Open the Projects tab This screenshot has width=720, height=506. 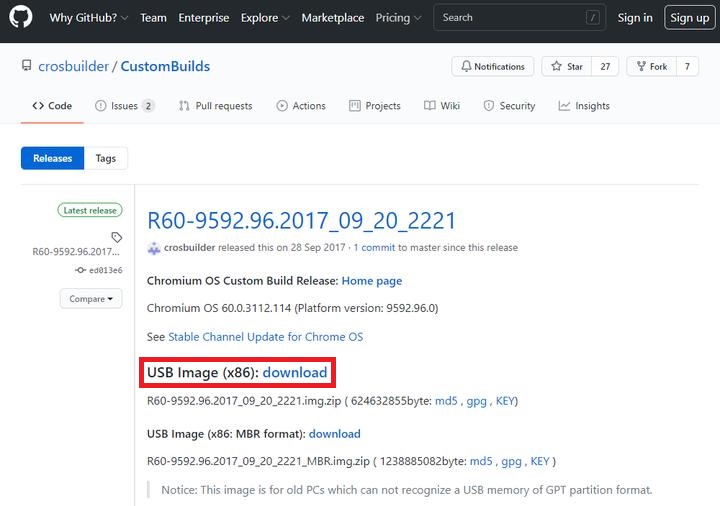coord(375,106)
